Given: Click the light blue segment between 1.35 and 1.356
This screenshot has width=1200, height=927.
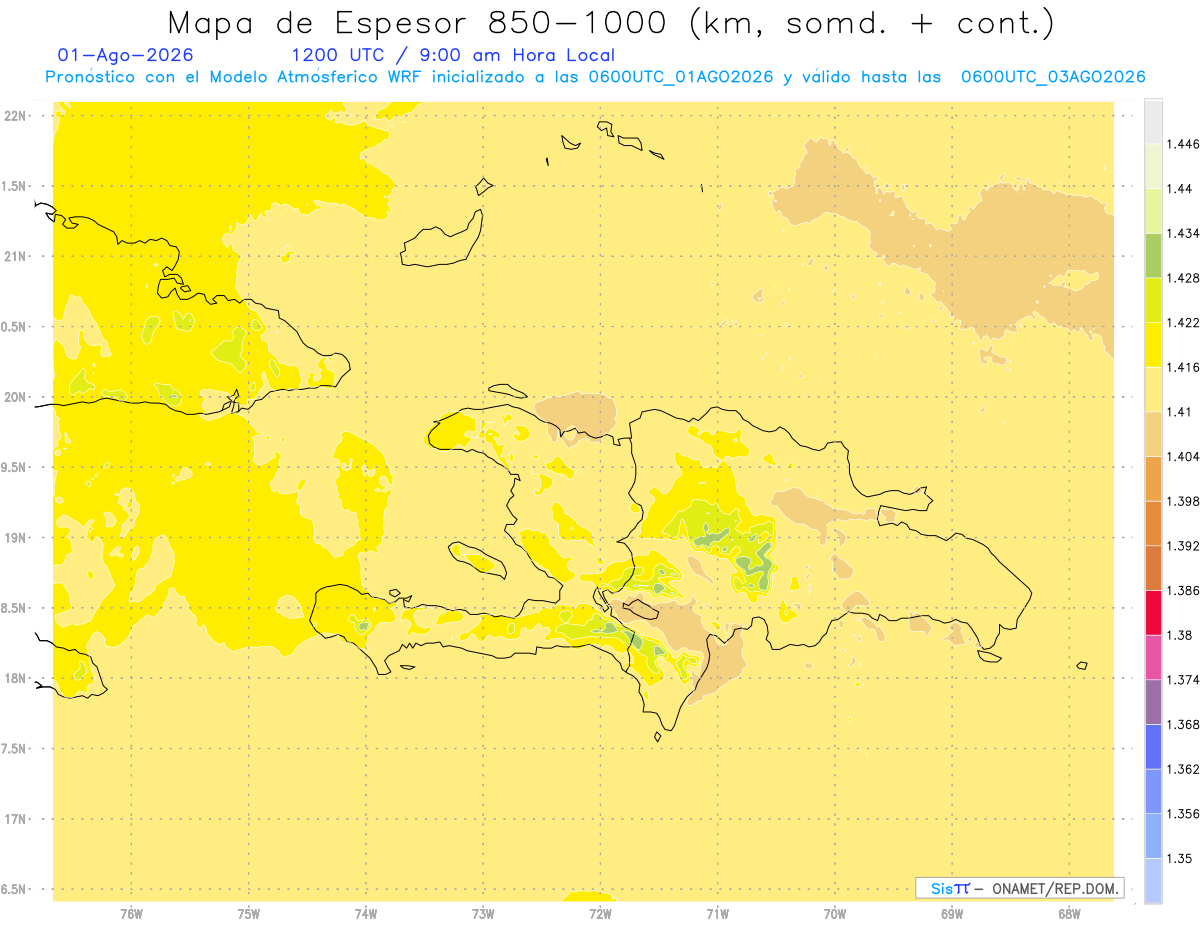Looking at the screenshot, I should (1154, 836).
